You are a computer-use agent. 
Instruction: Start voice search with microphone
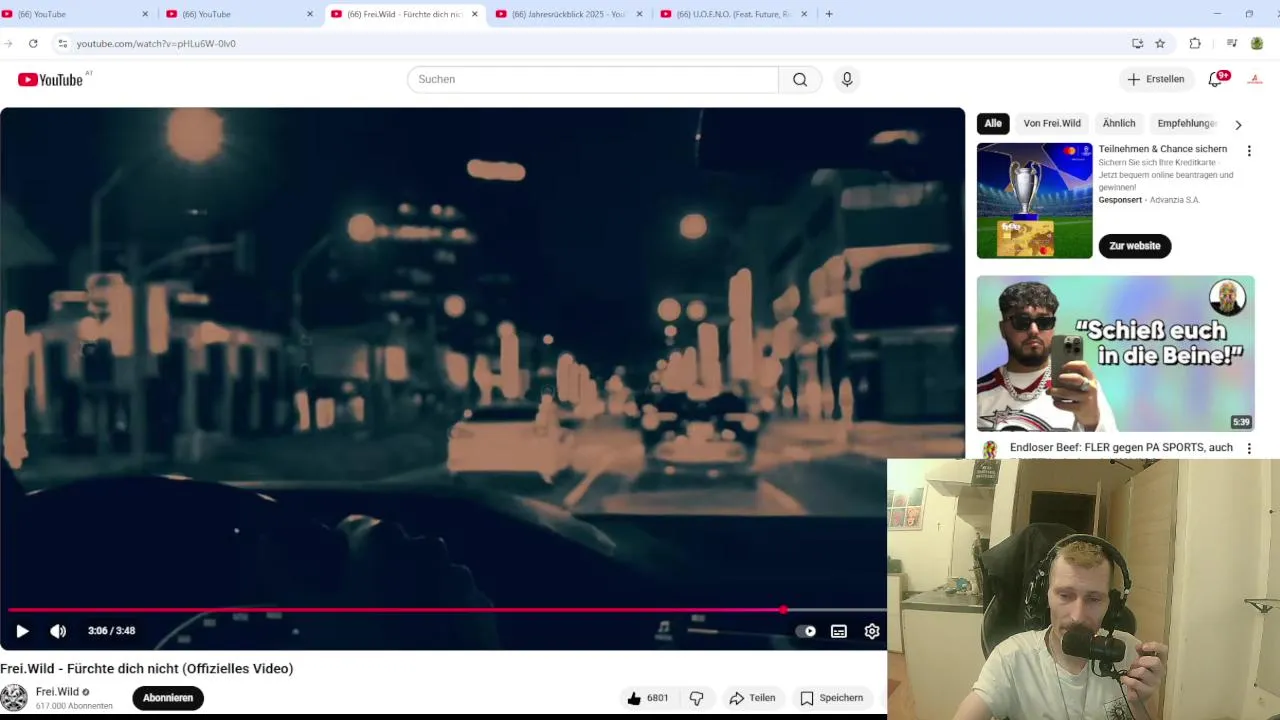coord(847,79)
